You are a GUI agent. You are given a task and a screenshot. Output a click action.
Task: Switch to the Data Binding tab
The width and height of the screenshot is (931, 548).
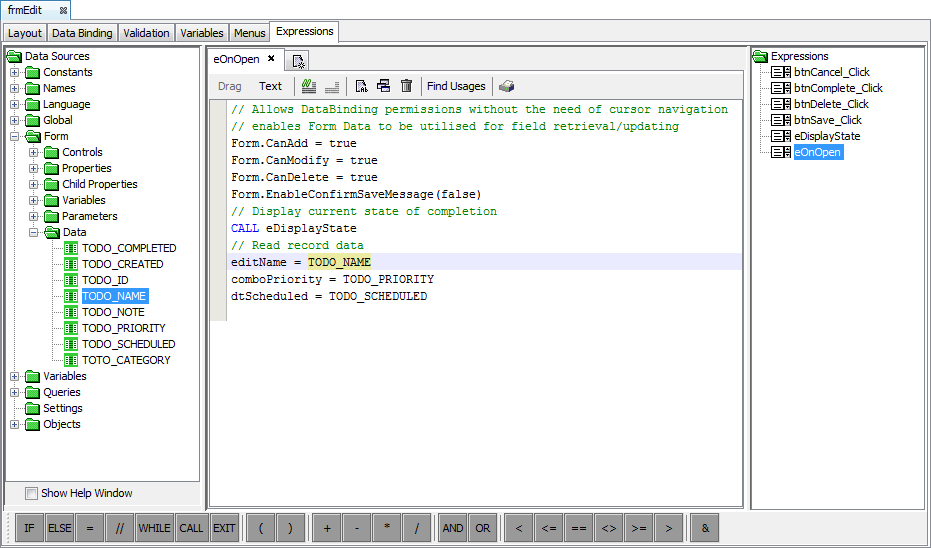pyautogui.click(x=82, y=33)
